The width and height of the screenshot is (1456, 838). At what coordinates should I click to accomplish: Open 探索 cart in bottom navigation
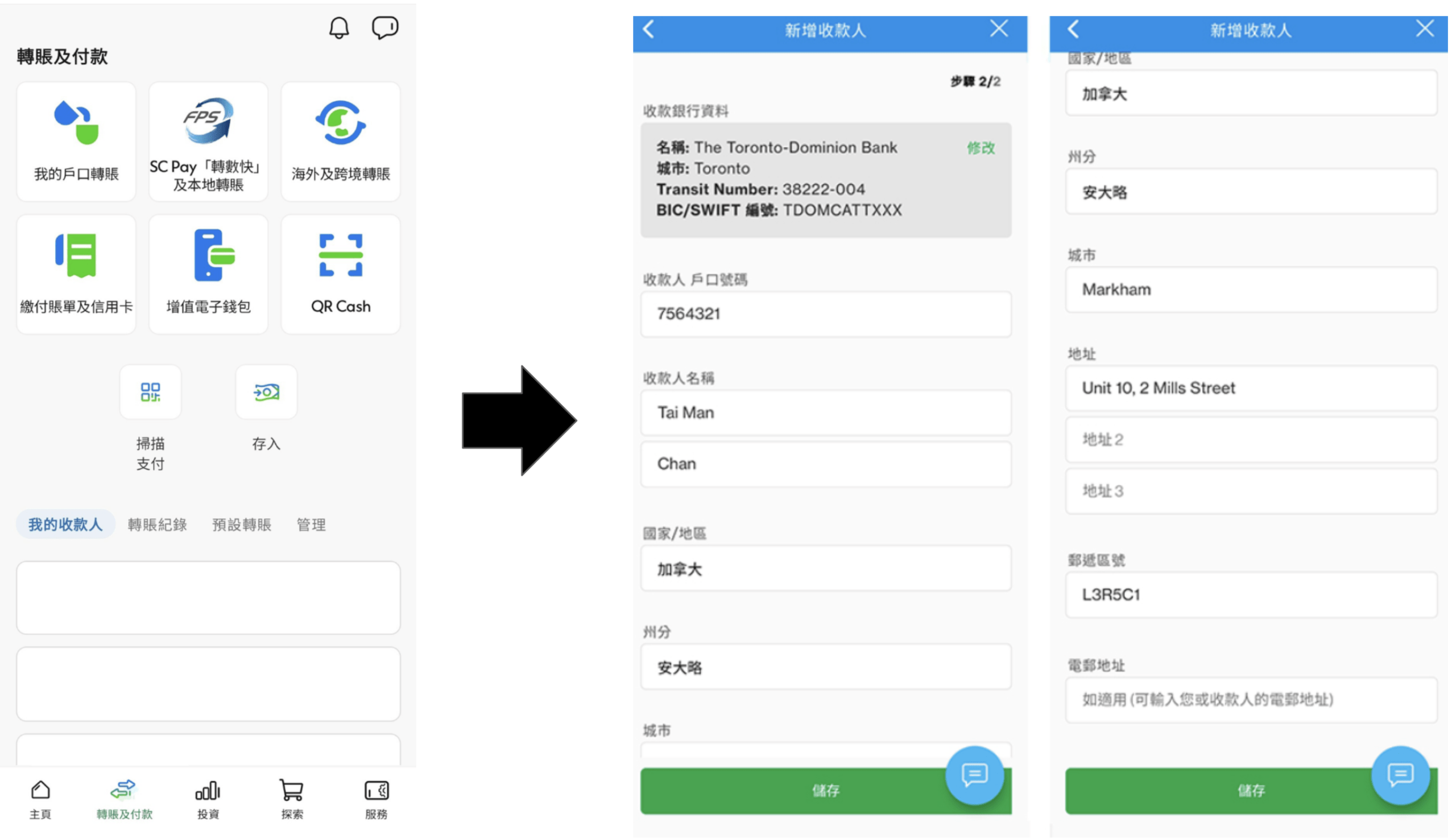(x=292, y=799)
